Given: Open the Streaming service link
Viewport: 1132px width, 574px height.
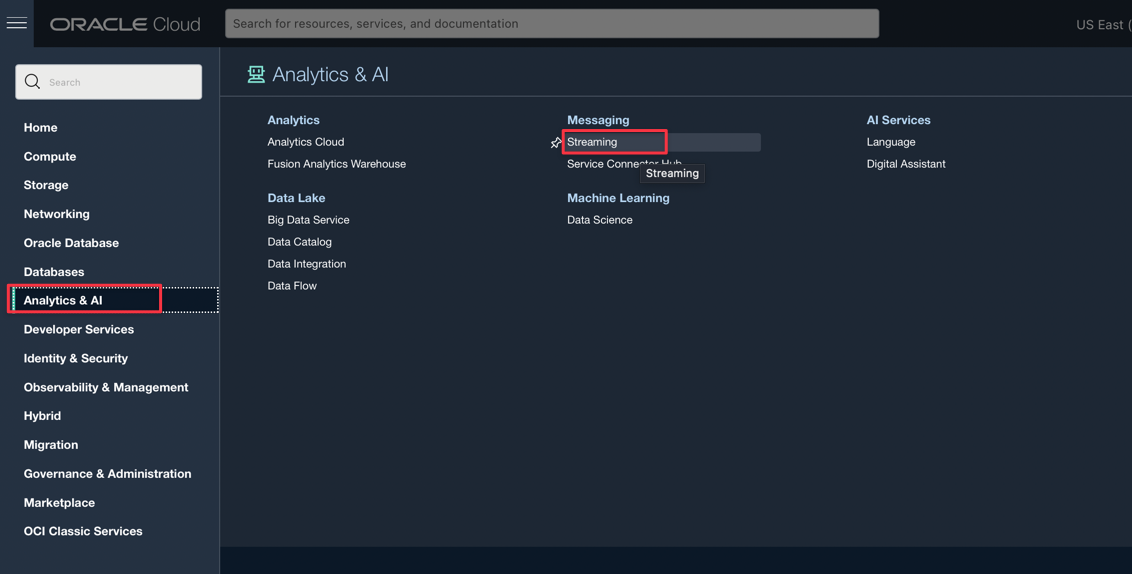Looking at the screenshot, I should click(x=592, y=142).
